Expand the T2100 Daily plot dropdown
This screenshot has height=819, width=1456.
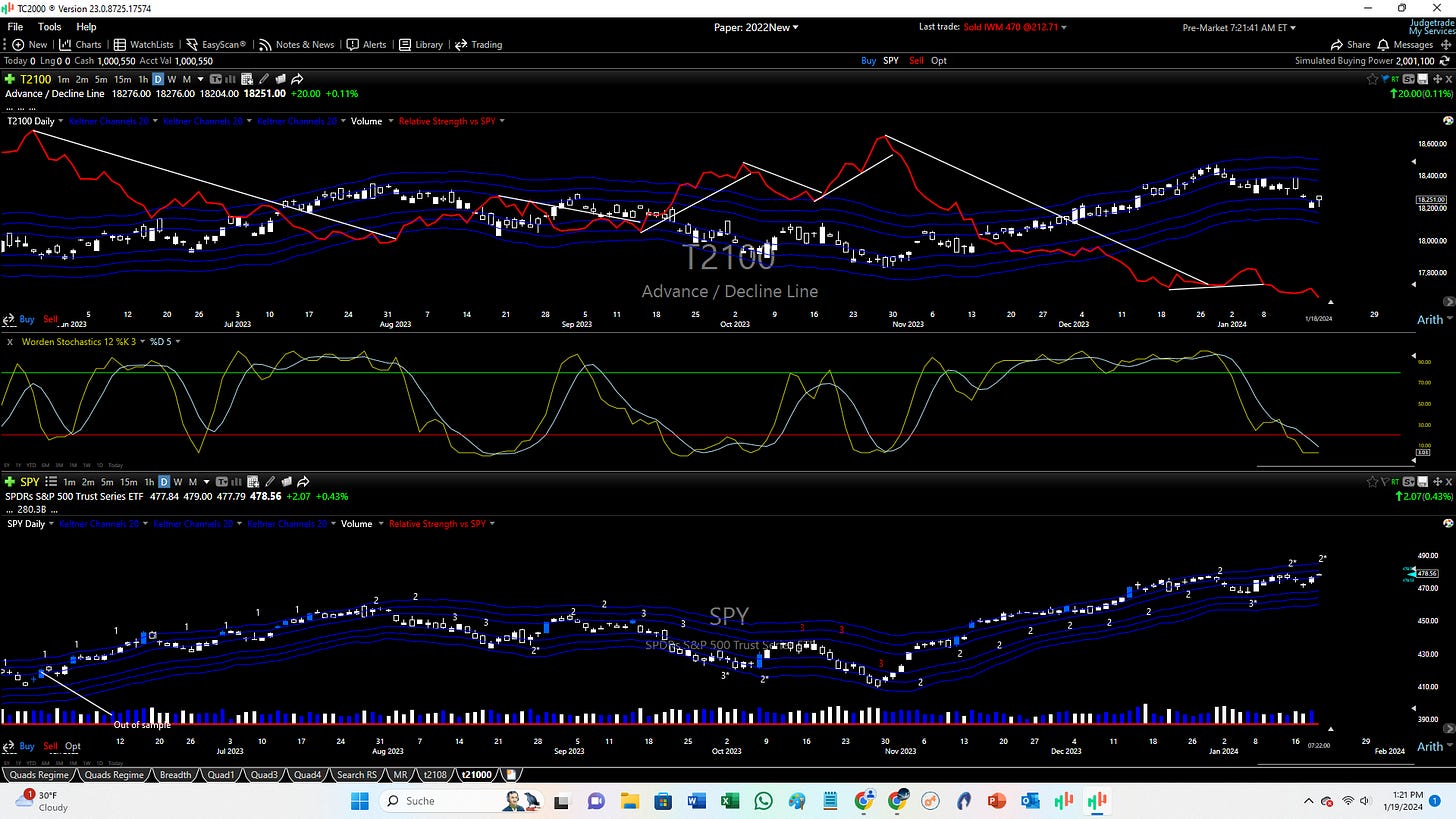(35, 121)
